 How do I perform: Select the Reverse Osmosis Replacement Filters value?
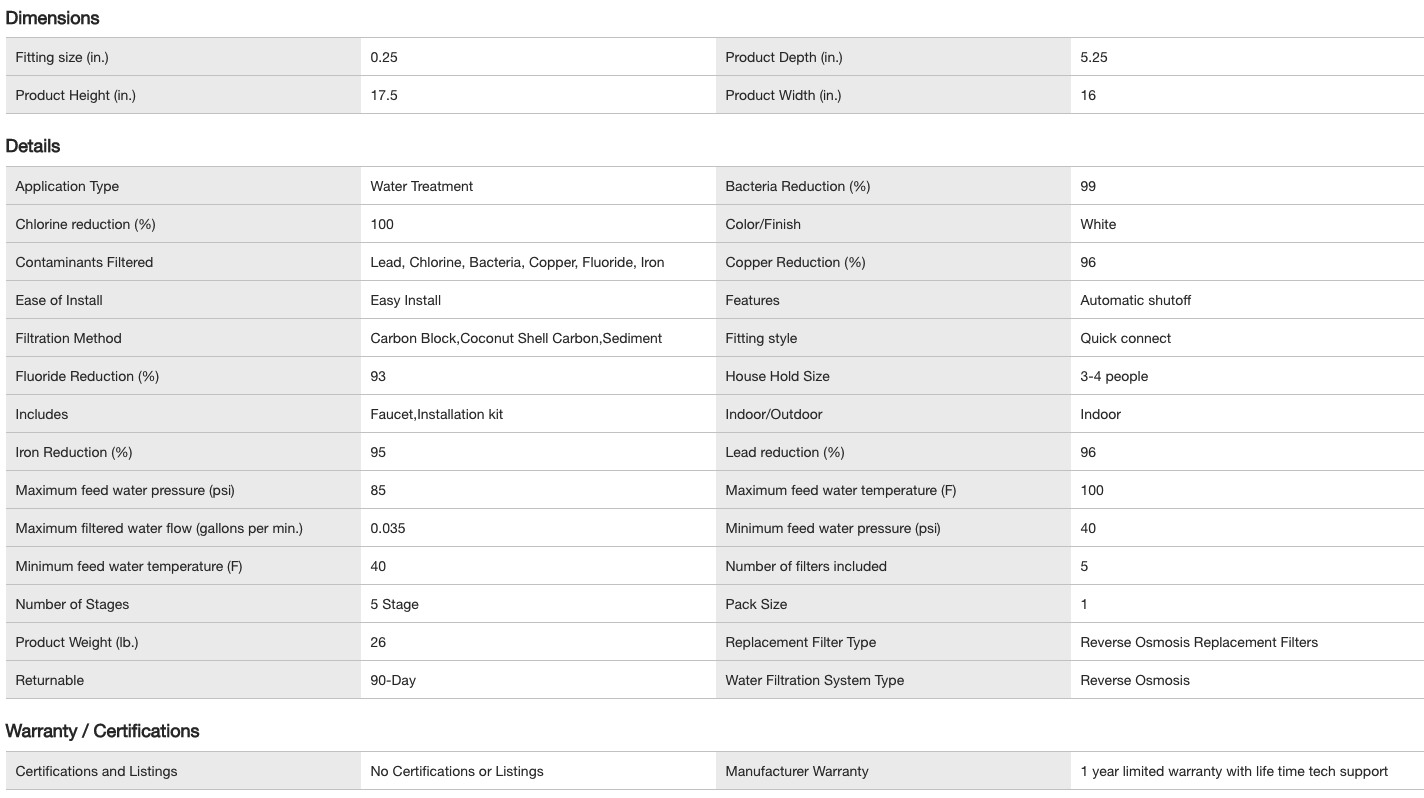tap(1198, 642)
